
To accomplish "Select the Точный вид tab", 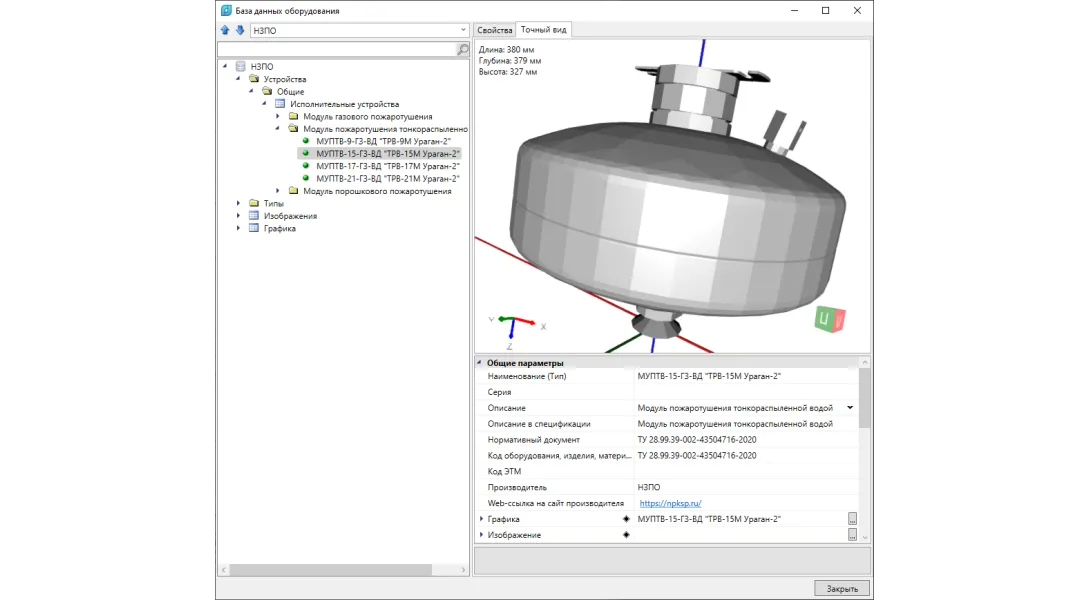I will pos(543,30).
